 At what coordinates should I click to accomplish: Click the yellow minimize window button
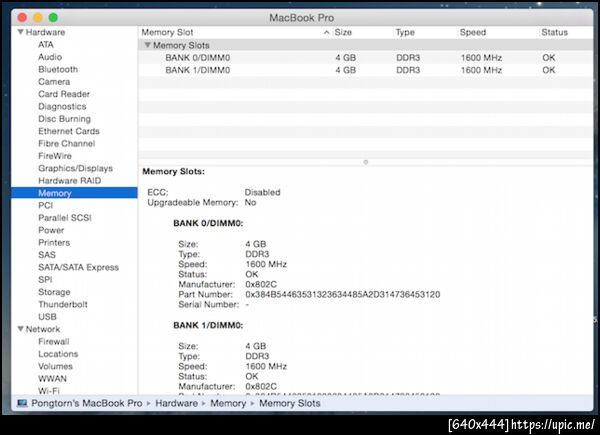[x=38, y=18]
